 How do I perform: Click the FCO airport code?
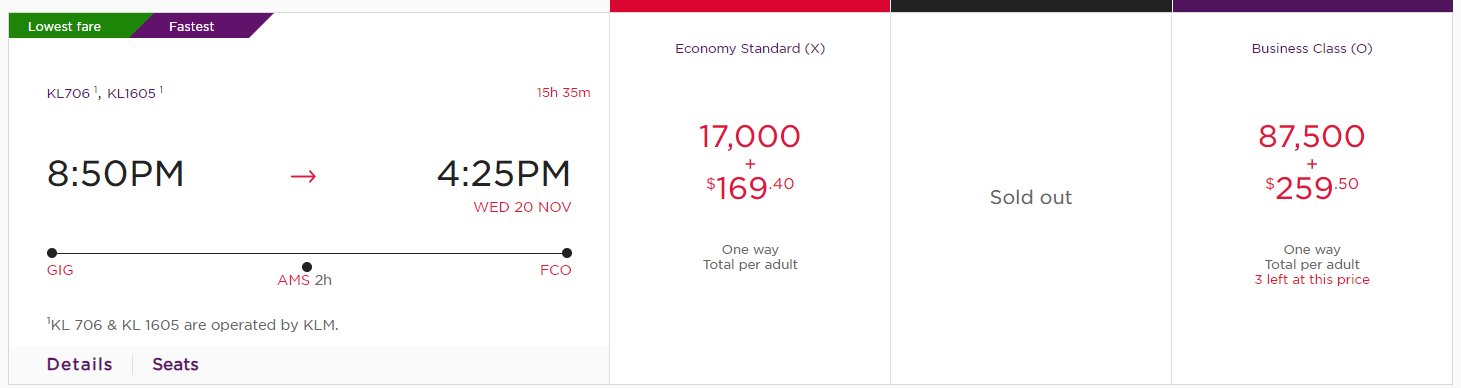[555, 270]
